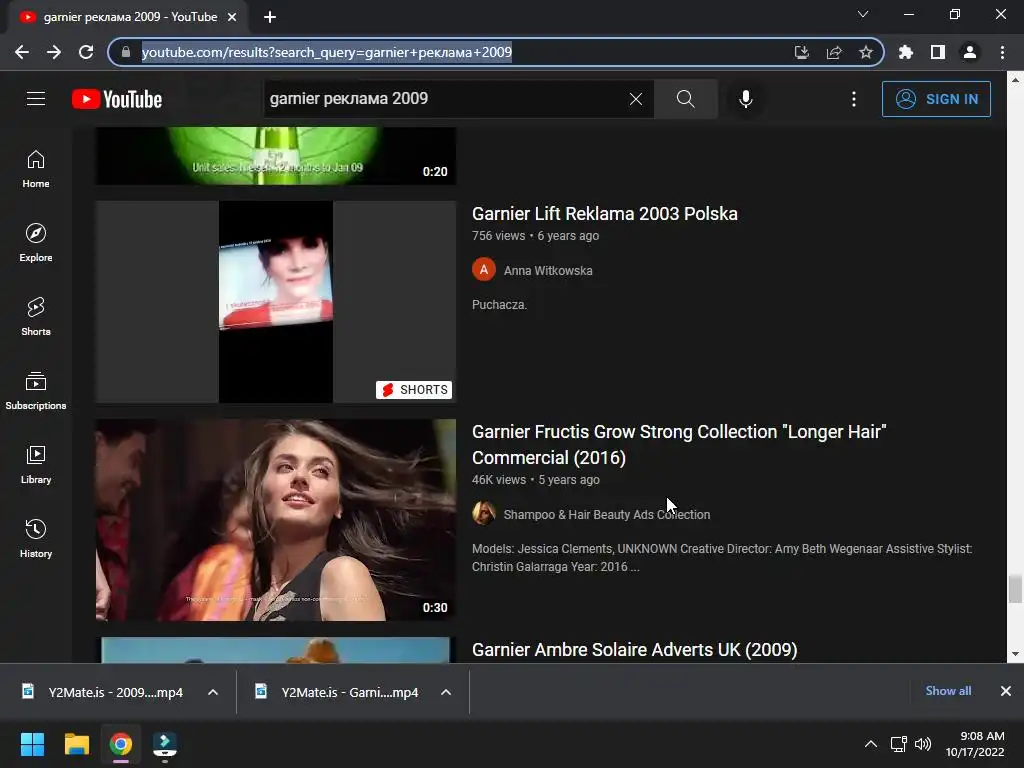1024x768 pixels.
Task: Open YouTube settings three-dot menu
Action: (x=854, y=99)
